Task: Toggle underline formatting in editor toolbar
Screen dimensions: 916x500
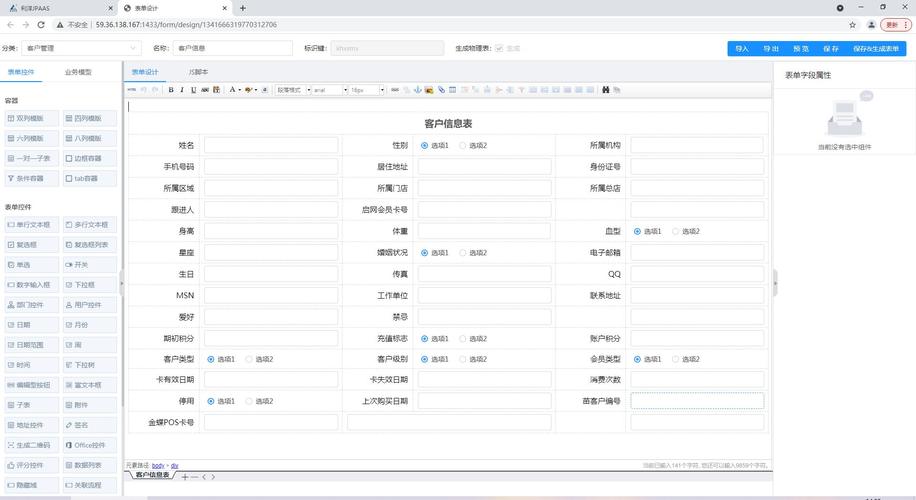Action: [193, 89]
